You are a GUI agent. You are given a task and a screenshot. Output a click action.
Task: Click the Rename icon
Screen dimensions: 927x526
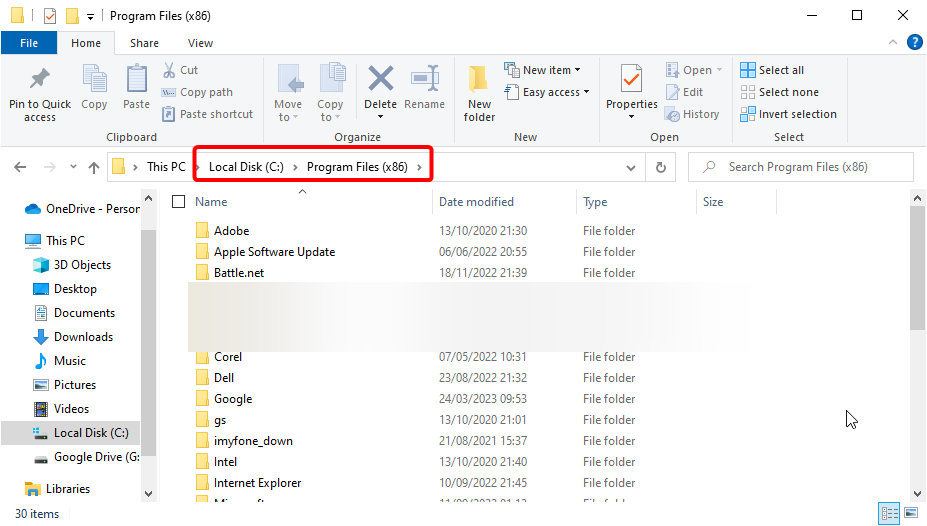424,79
